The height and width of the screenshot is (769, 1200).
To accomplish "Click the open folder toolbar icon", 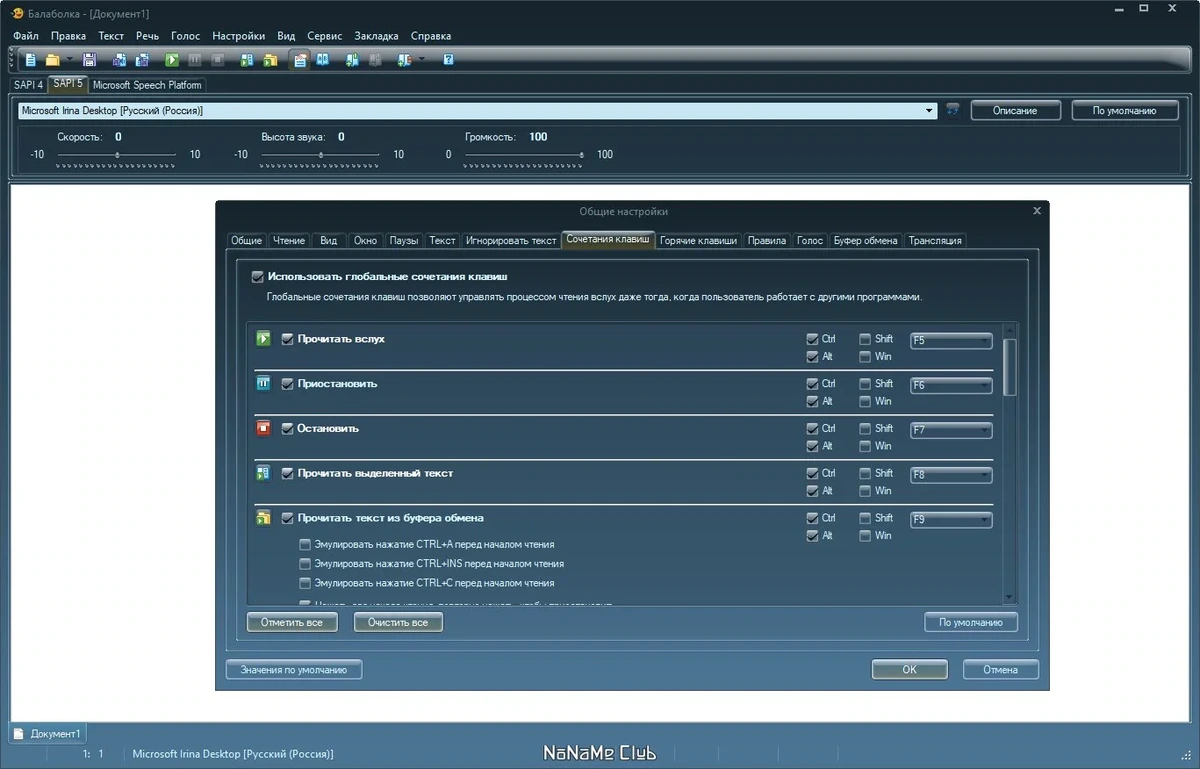I will [x=53, y=60].
